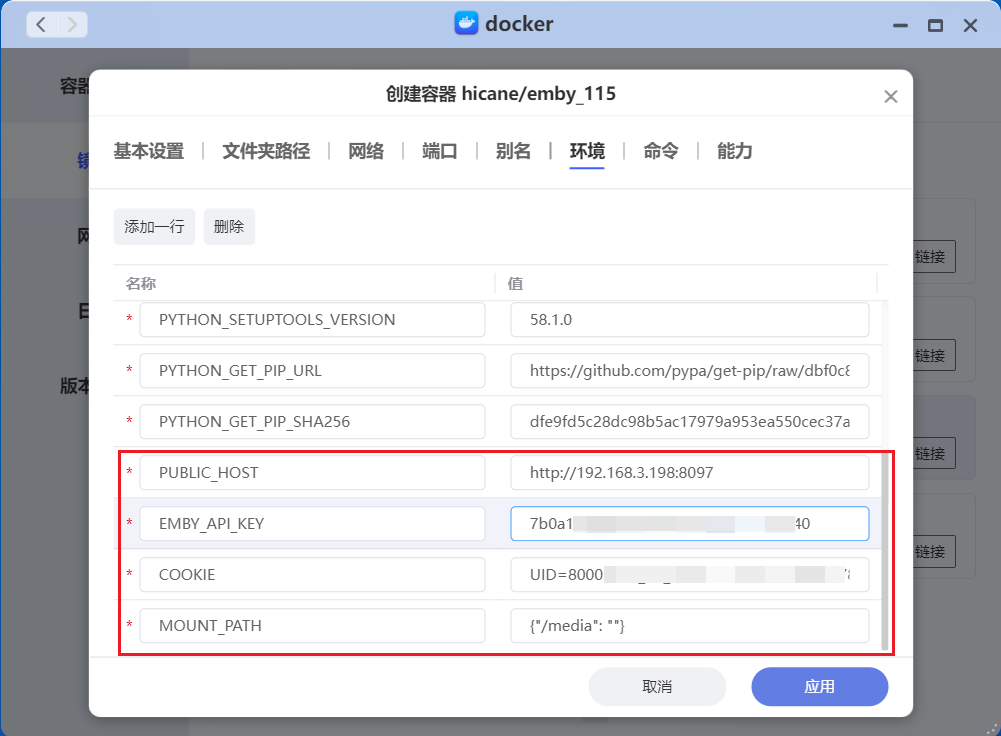This screenshot has width=1001, height=736.
Task: 选中 EMBY_API_KEY 的值输入框
Action: tap(690, 523)
